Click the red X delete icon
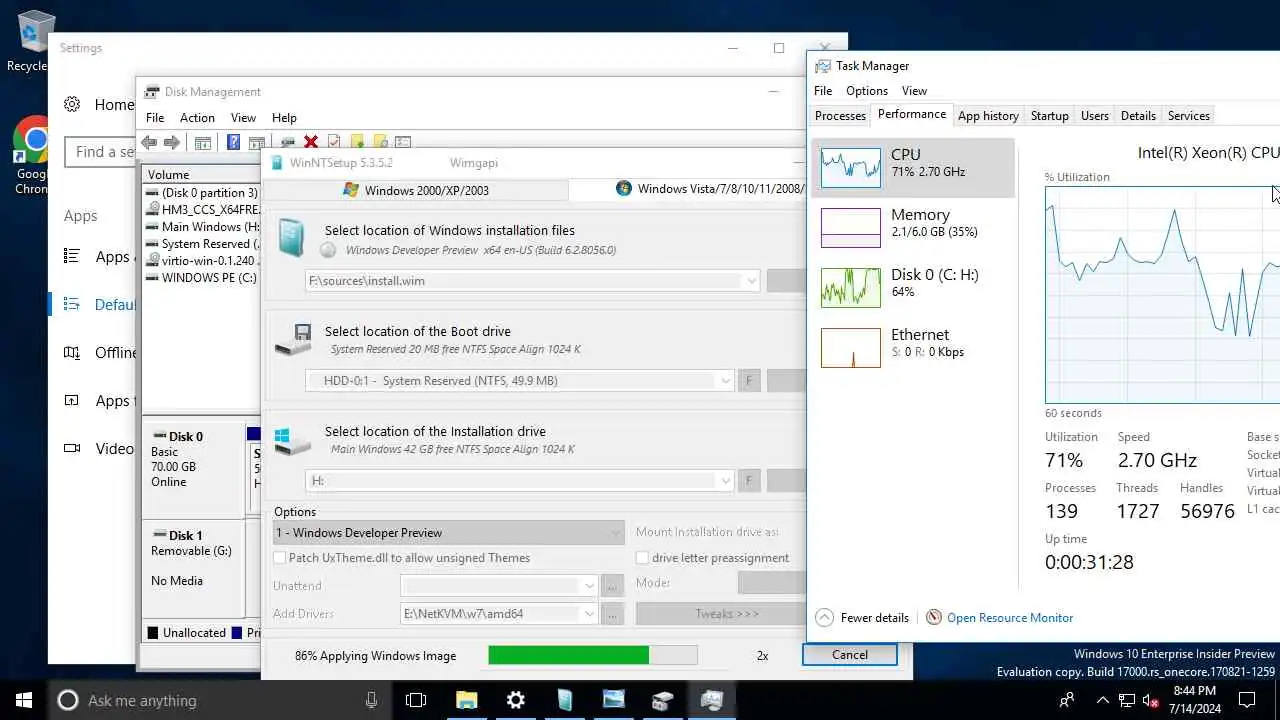The image size is (1280, 720). 311,142
